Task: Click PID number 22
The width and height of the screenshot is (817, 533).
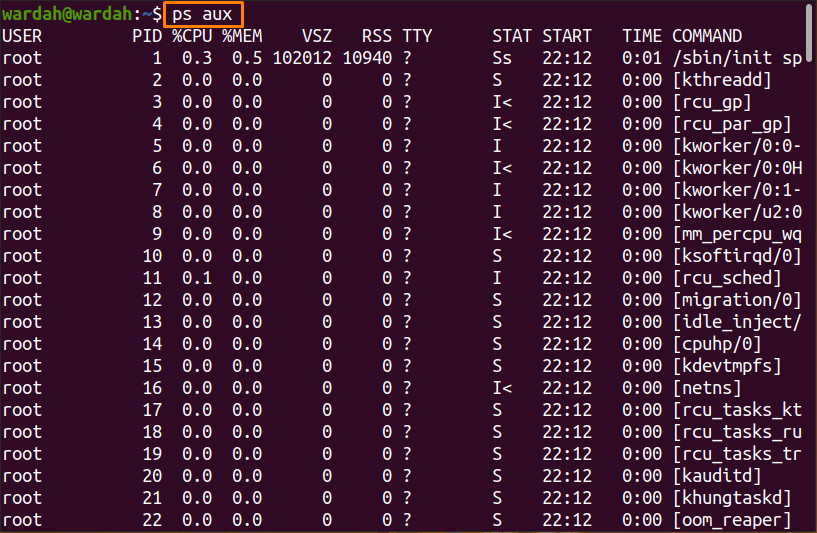Action: click(152, 520)
